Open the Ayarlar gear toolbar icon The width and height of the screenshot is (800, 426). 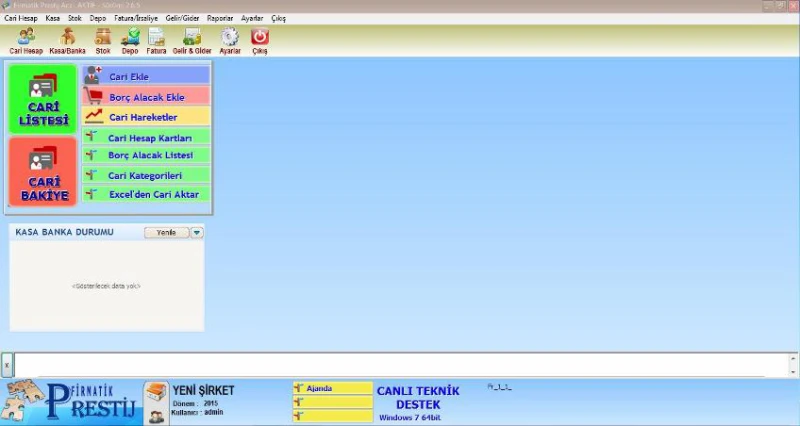click(x=230, y=41)
